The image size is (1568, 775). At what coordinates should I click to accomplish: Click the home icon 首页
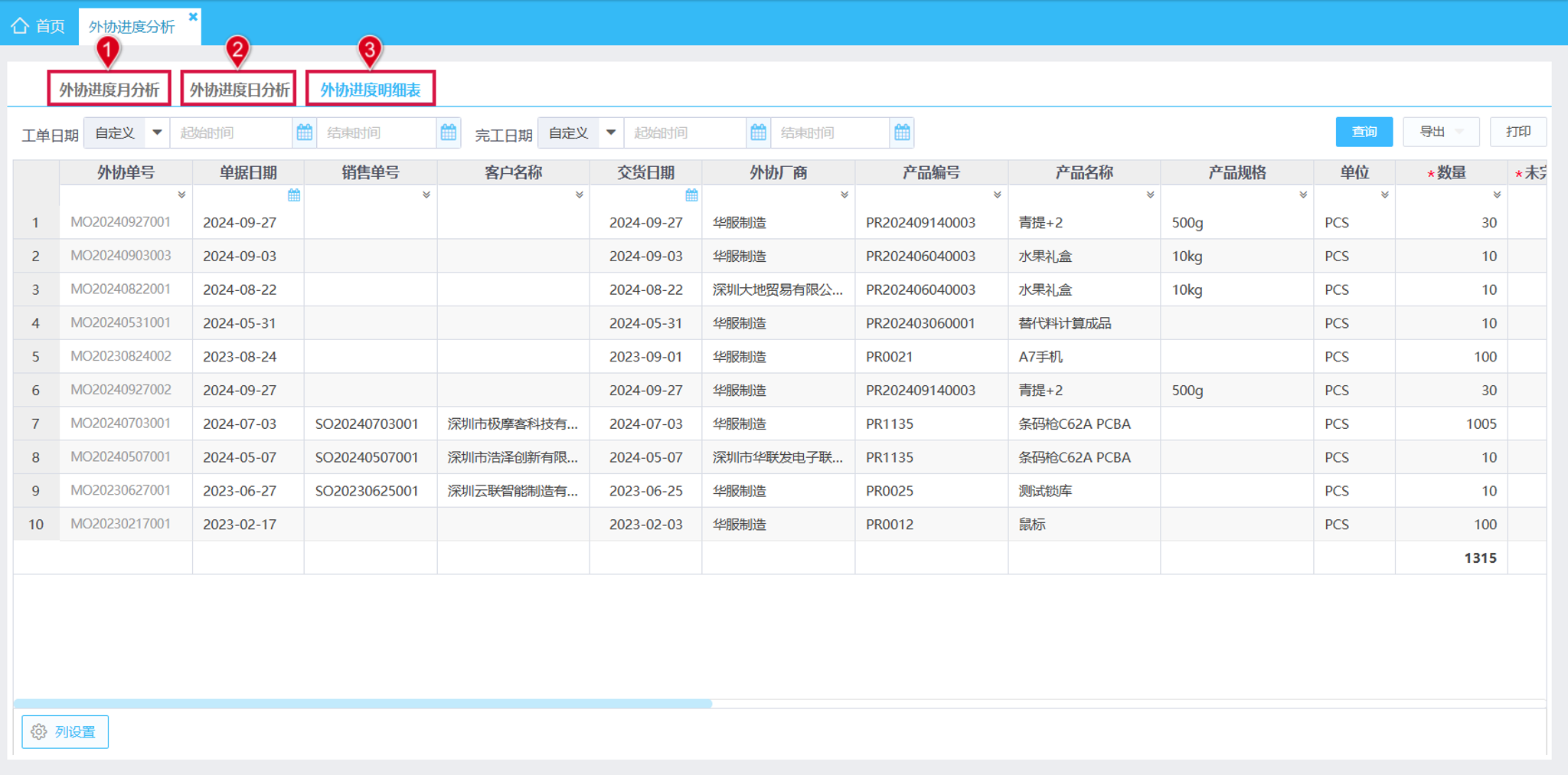[20, 25]
